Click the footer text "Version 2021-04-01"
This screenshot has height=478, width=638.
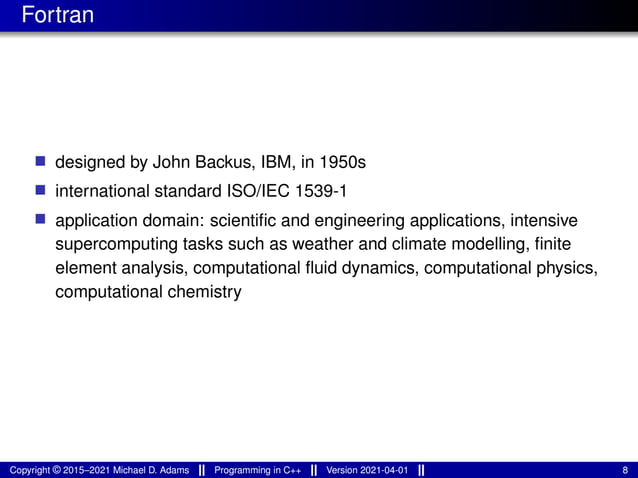367,470
